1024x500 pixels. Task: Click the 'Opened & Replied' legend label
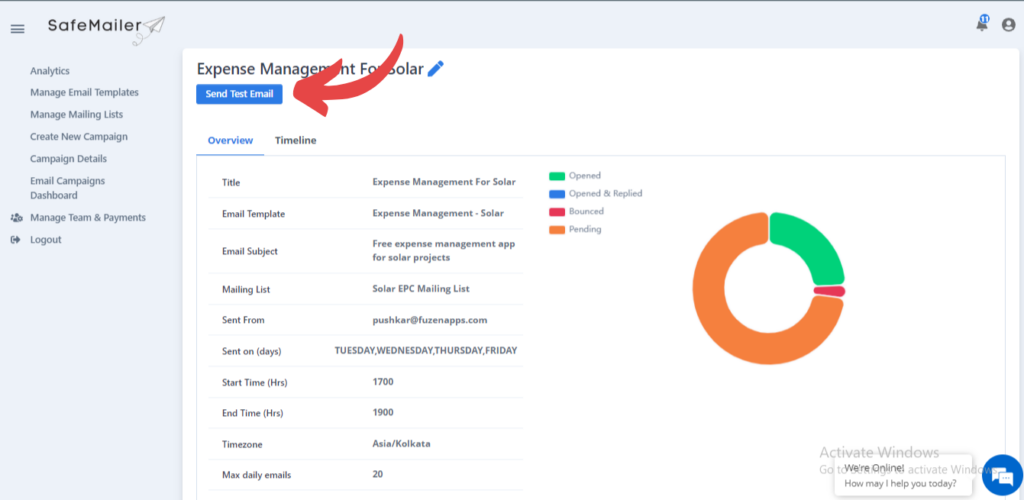605,194
